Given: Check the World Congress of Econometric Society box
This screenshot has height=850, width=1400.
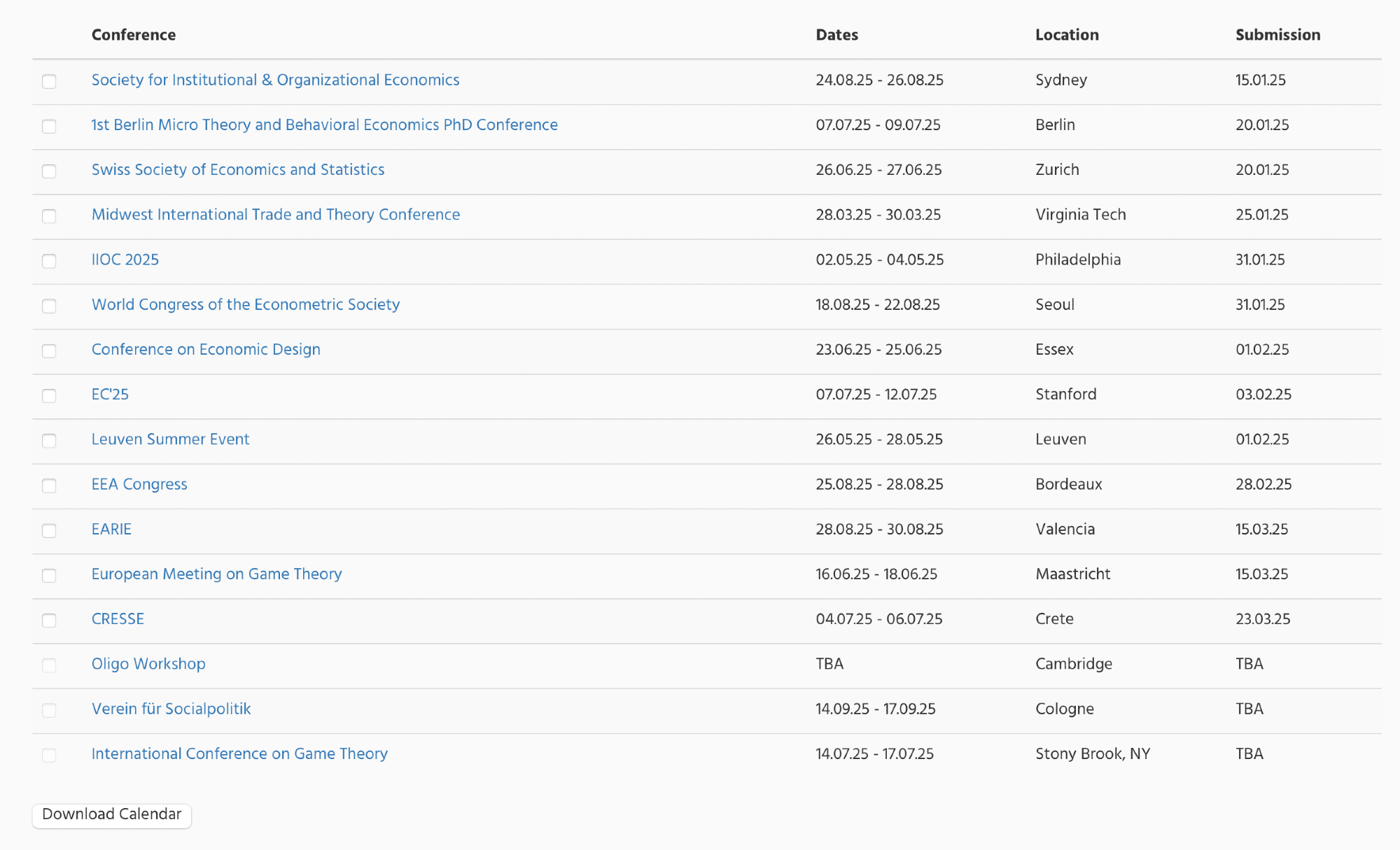Looking at the screenshot, I should tap(49, 306).
